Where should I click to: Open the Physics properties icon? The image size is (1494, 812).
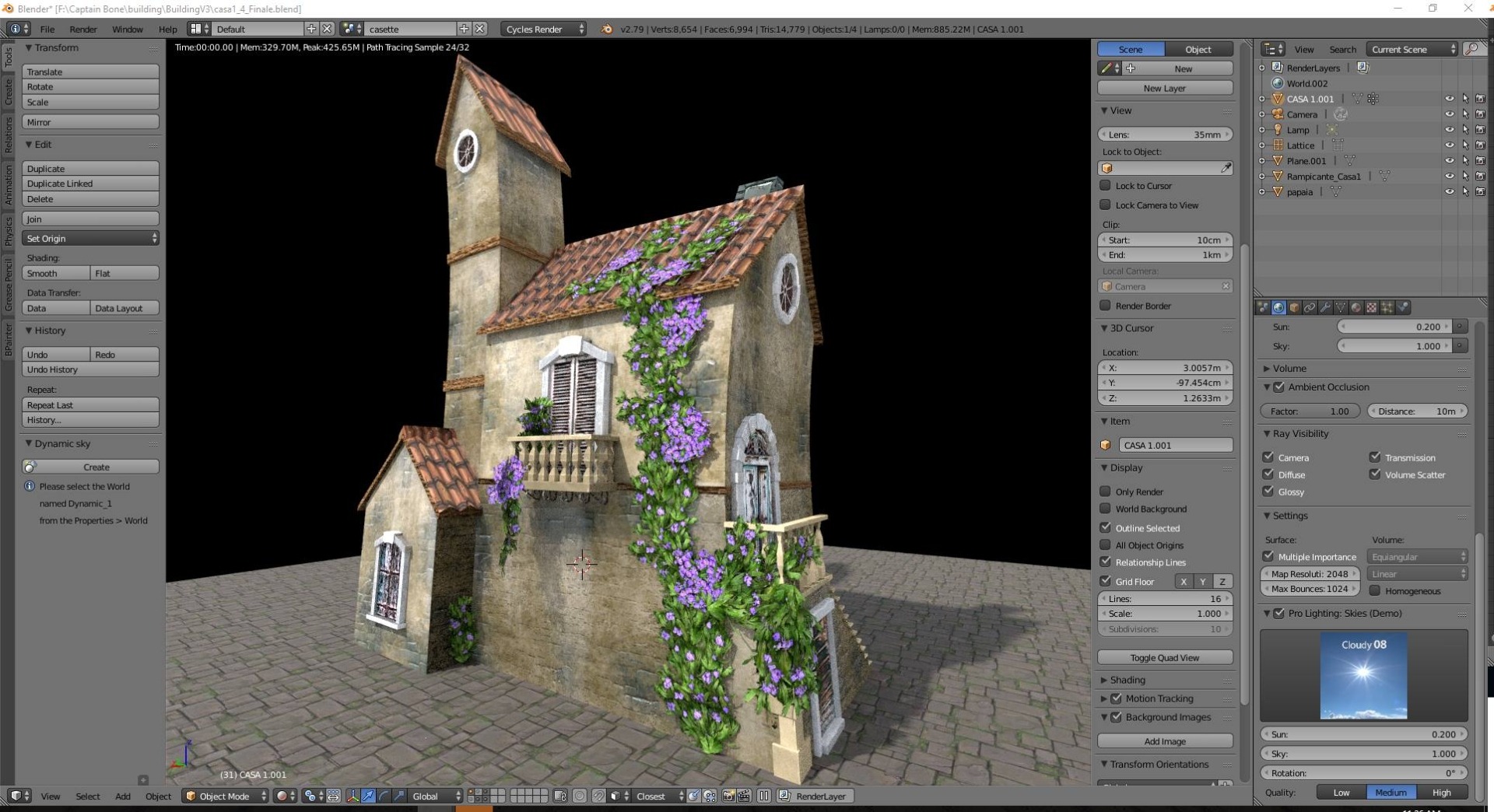pyautogui.click(x=1403, y=307)
